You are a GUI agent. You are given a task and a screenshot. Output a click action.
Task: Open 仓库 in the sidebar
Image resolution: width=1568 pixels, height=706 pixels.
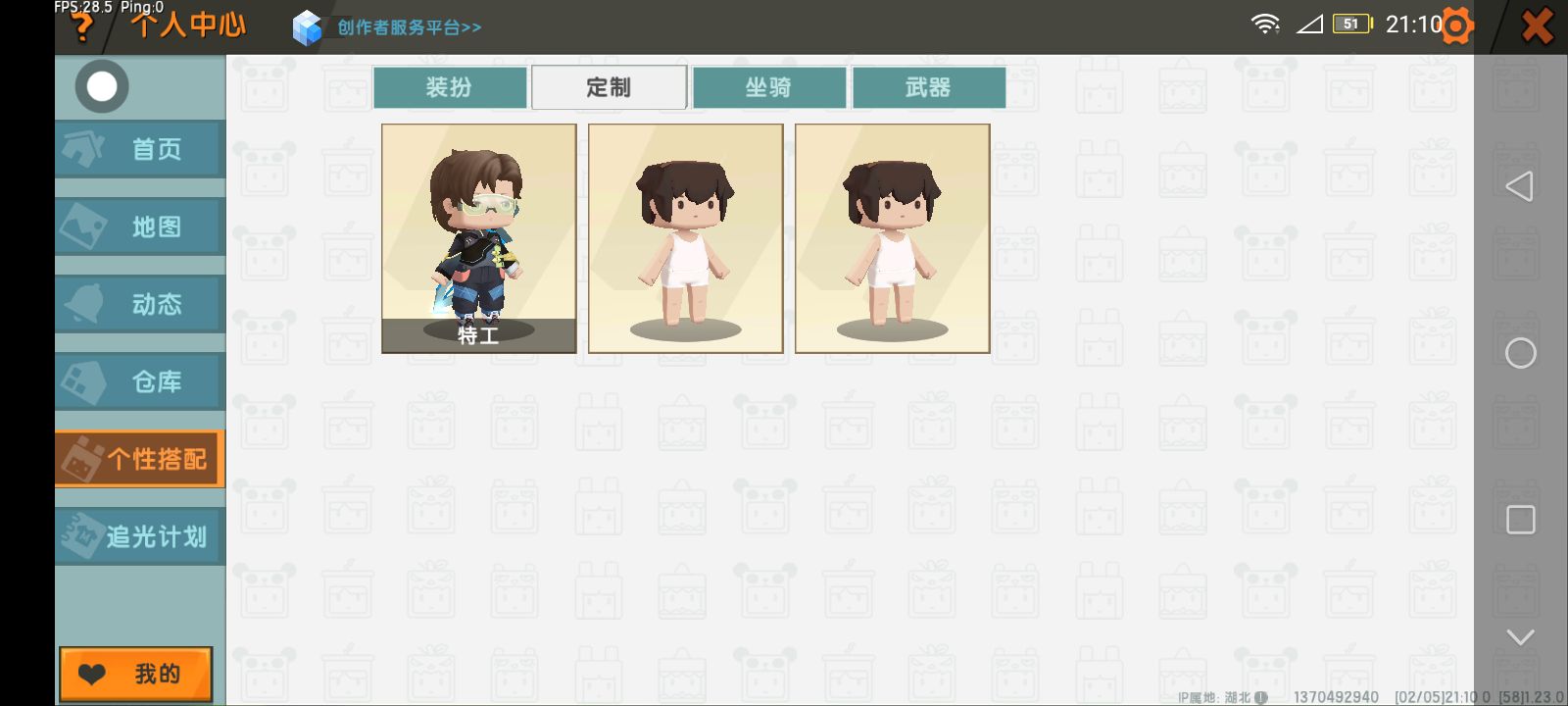click(140, 381)
